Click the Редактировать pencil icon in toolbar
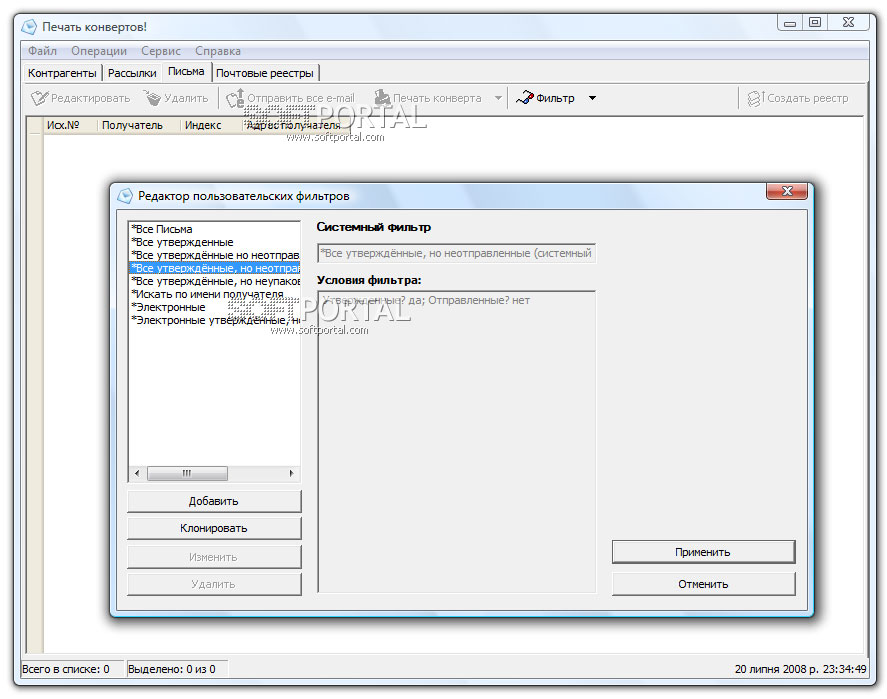 point(40,98)
